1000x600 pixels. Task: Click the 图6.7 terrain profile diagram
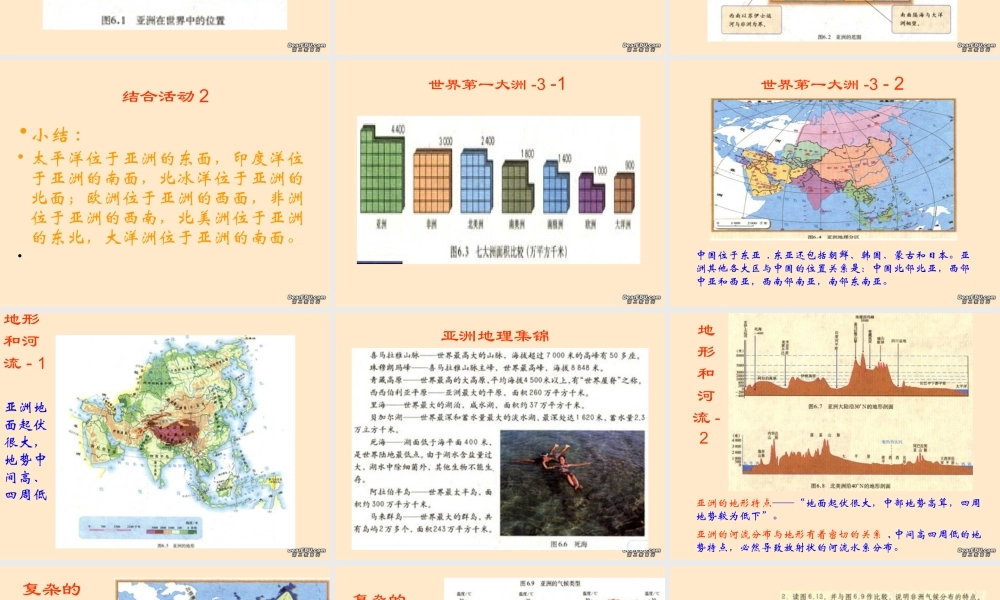click(851, 360)
